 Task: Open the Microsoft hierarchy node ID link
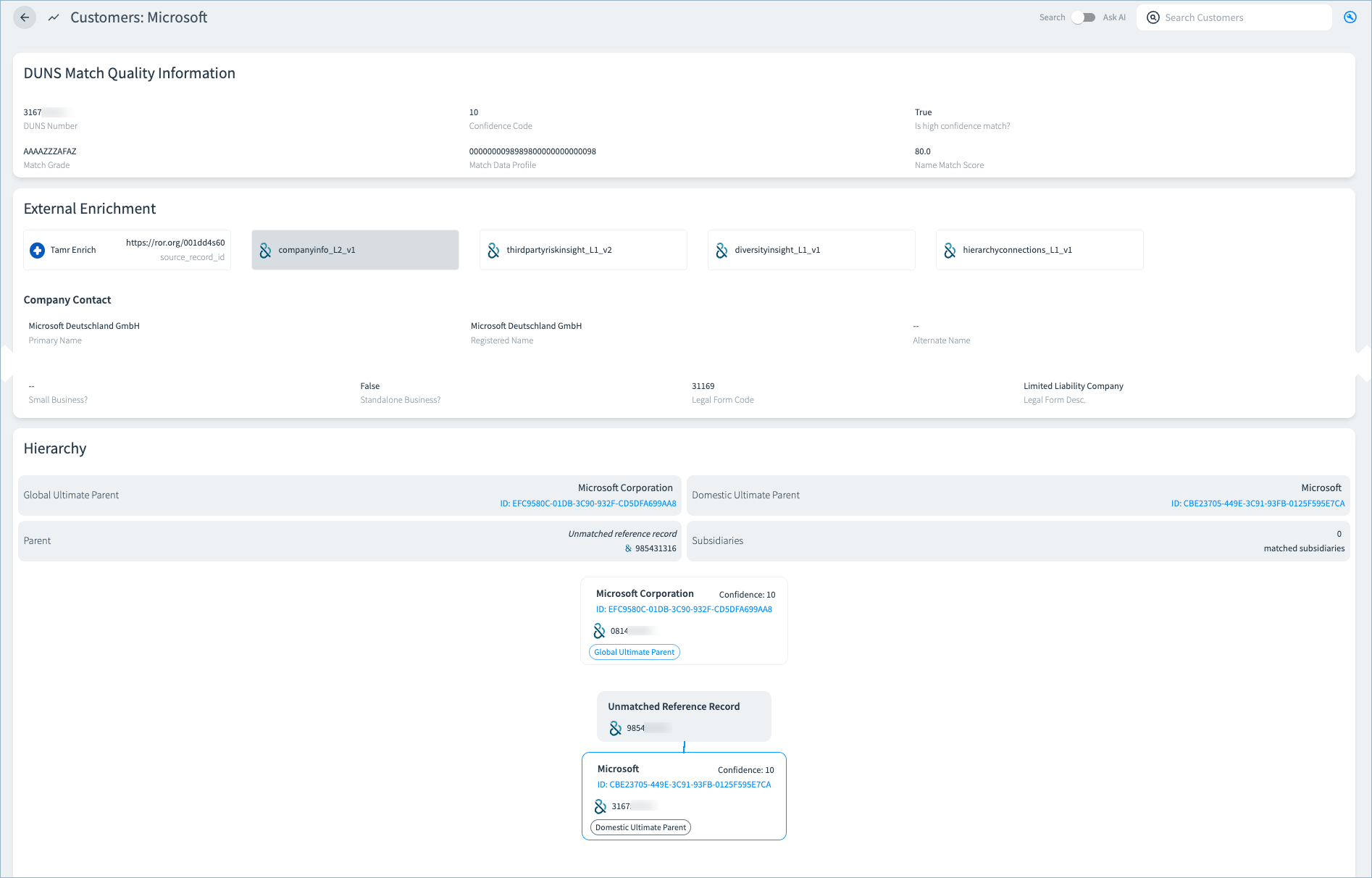pyautogui.click(x=684, y=785)
